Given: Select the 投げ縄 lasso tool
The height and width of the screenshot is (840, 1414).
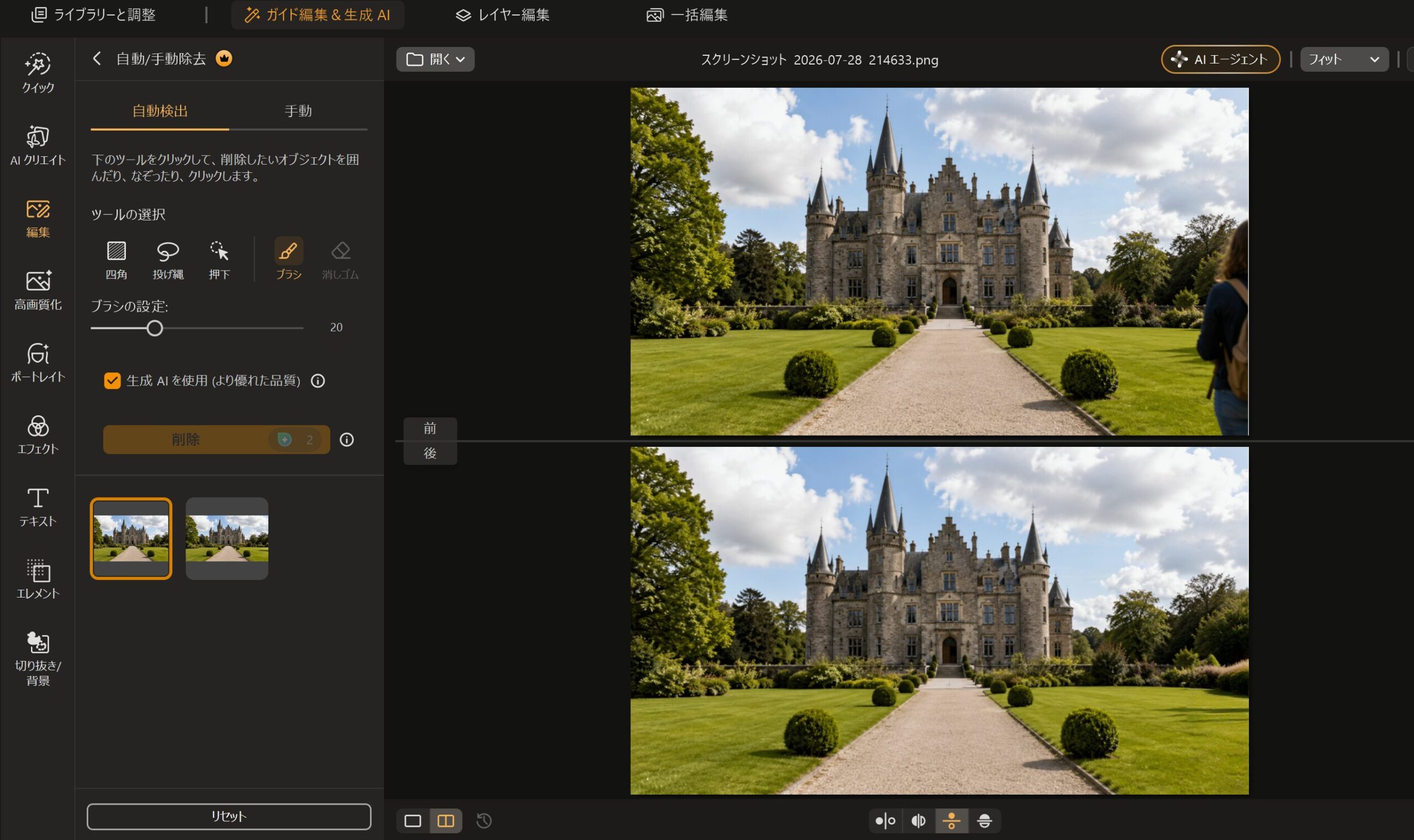Looking at the screenshot, I should [x=168, y=260].
